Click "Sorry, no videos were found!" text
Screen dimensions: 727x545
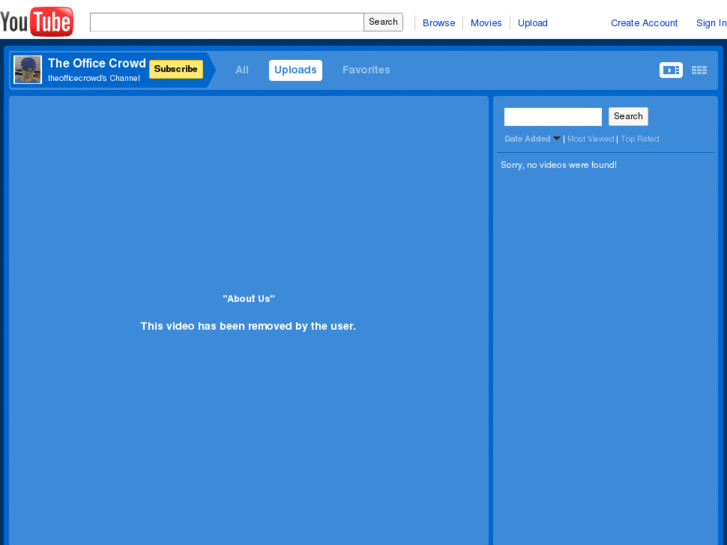coord(558,165)
